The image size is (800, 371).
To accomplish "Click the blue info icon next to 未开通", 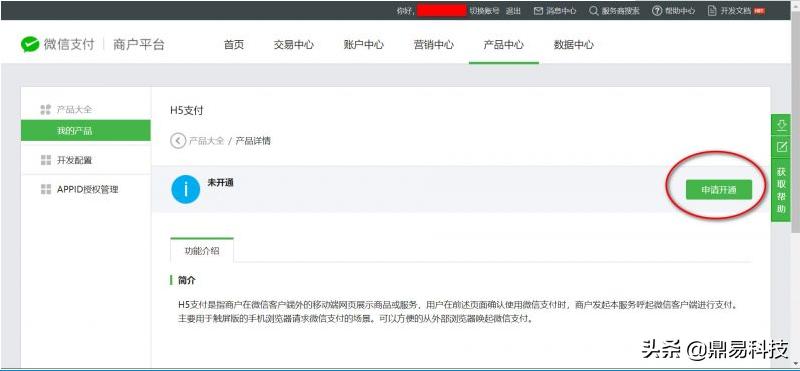I will click(x=186, y=189).
